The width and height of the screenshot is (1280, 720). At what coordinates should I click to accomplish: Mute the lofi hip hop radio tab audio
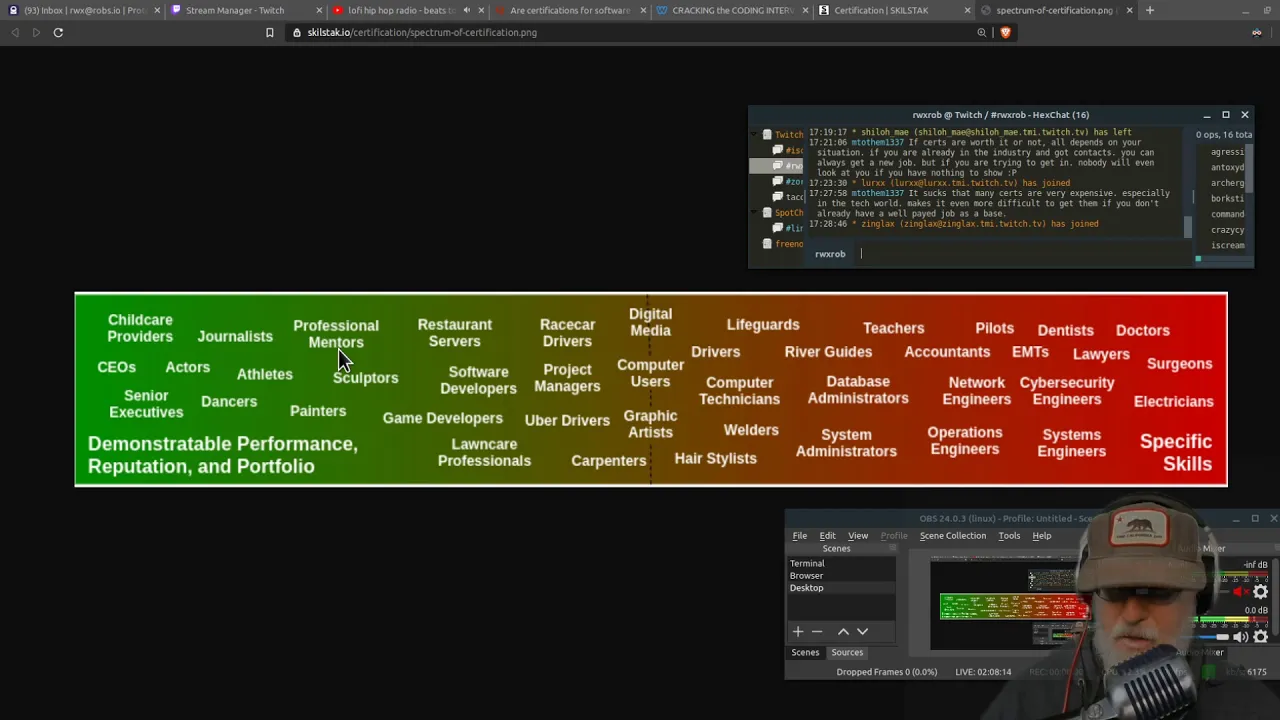tap(465, 10)
